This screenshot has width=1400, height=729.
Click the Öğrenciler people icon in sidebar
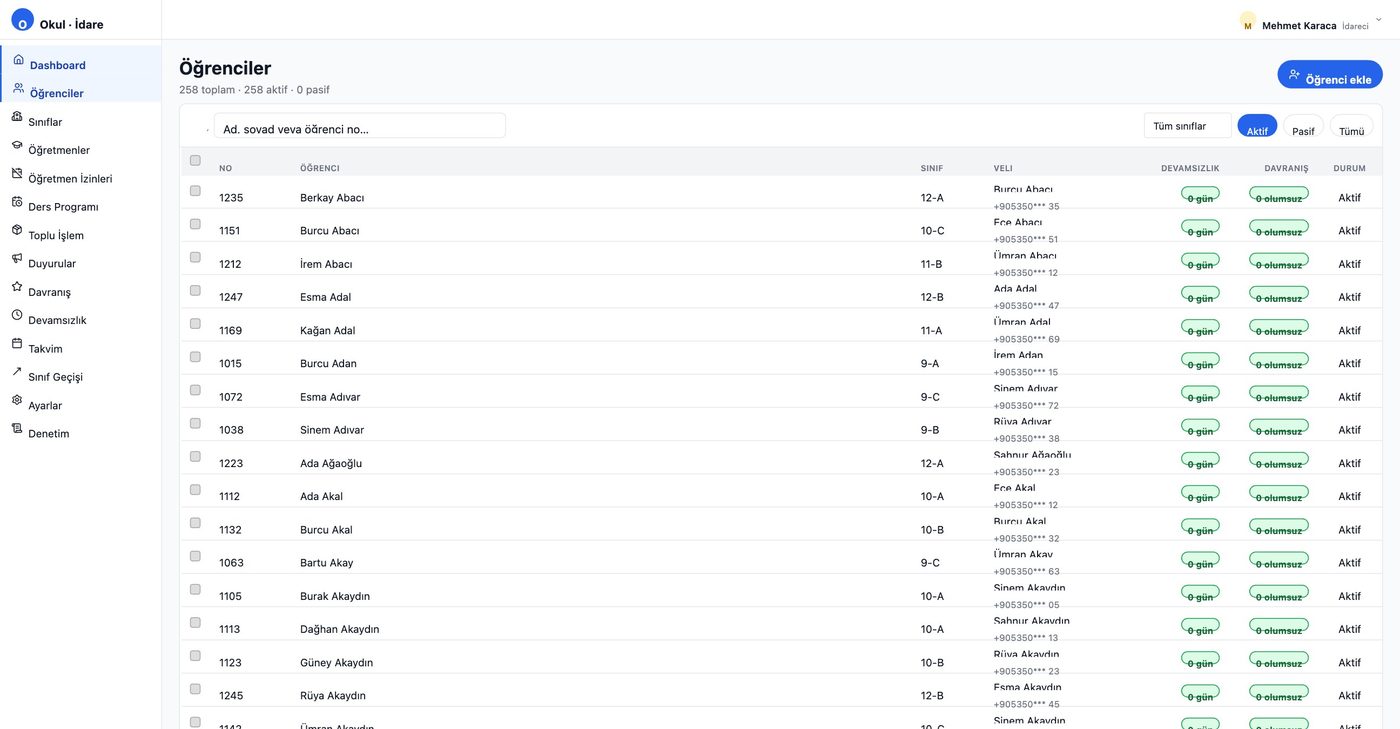pyautogui.click(x=18, y=88)
